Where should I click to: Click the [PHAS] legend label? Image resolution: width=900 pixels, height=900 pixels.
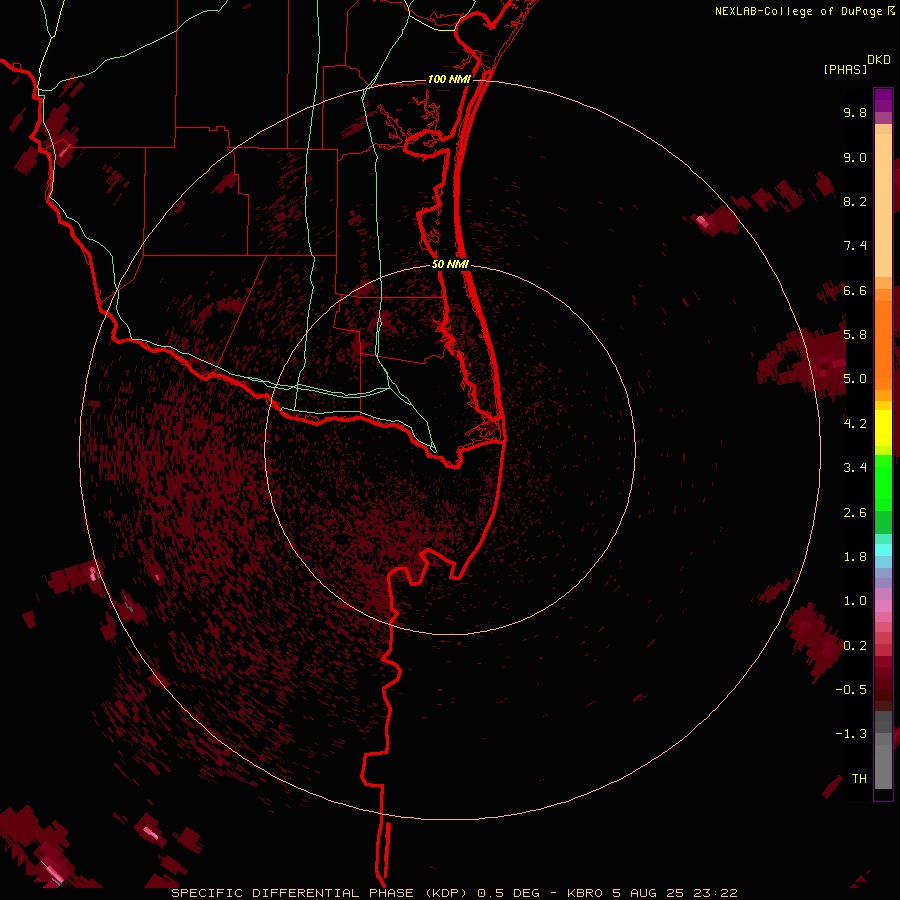click(845, 70)
